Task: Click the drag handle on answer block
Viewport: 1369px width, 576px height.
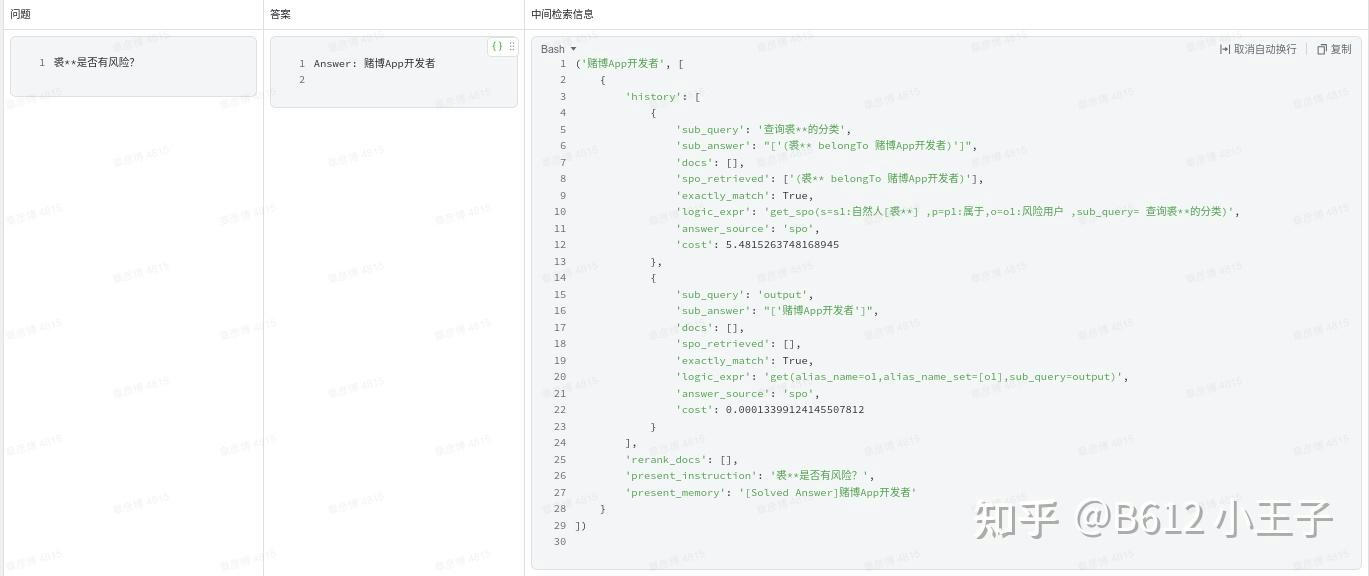Action: (512, 46)
